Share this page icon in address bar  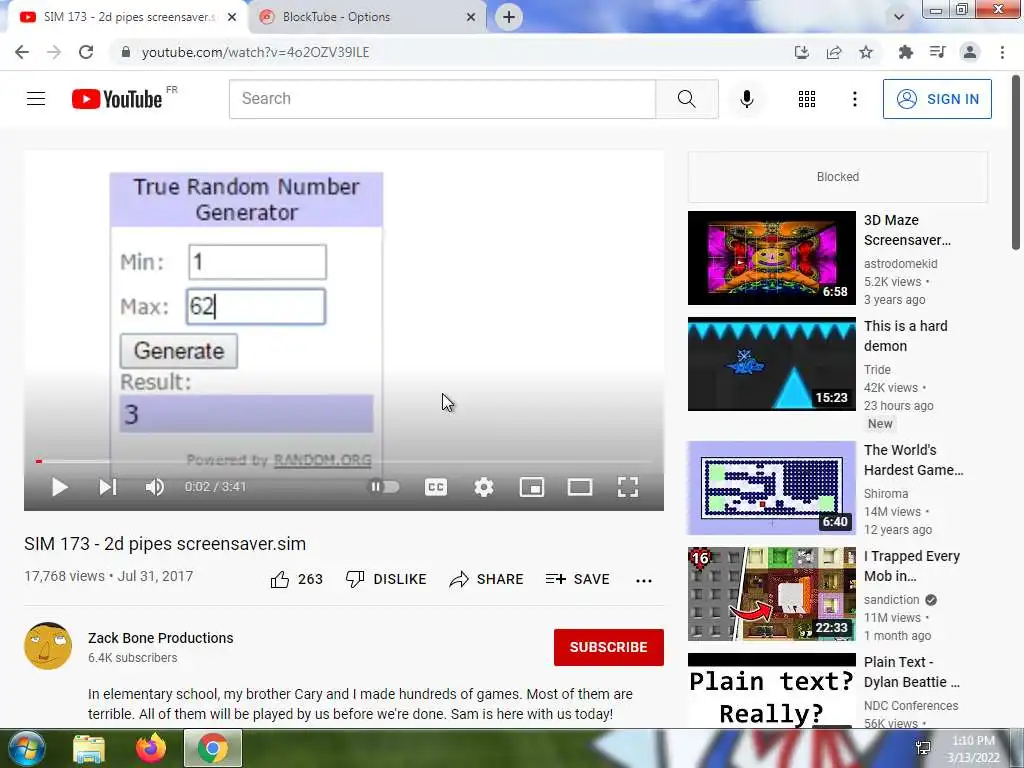click(x=834, y=52)
